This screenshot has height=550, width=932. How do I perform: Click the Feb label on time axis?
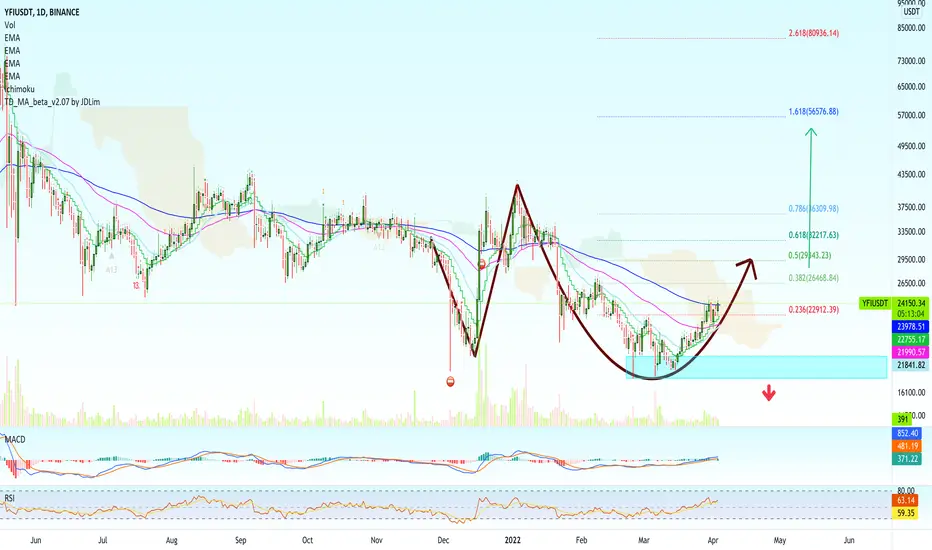[x=581, y=540]
